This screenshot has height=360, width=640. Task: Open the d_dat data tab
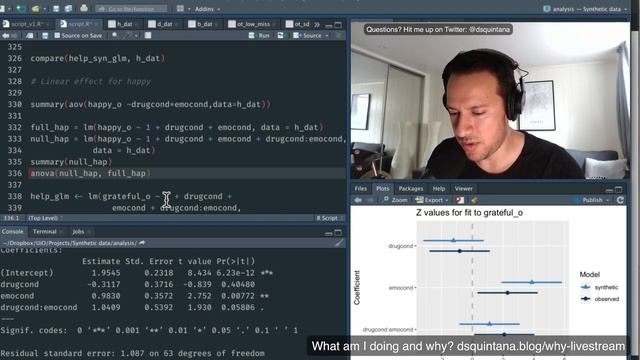(x=164, y=24)
